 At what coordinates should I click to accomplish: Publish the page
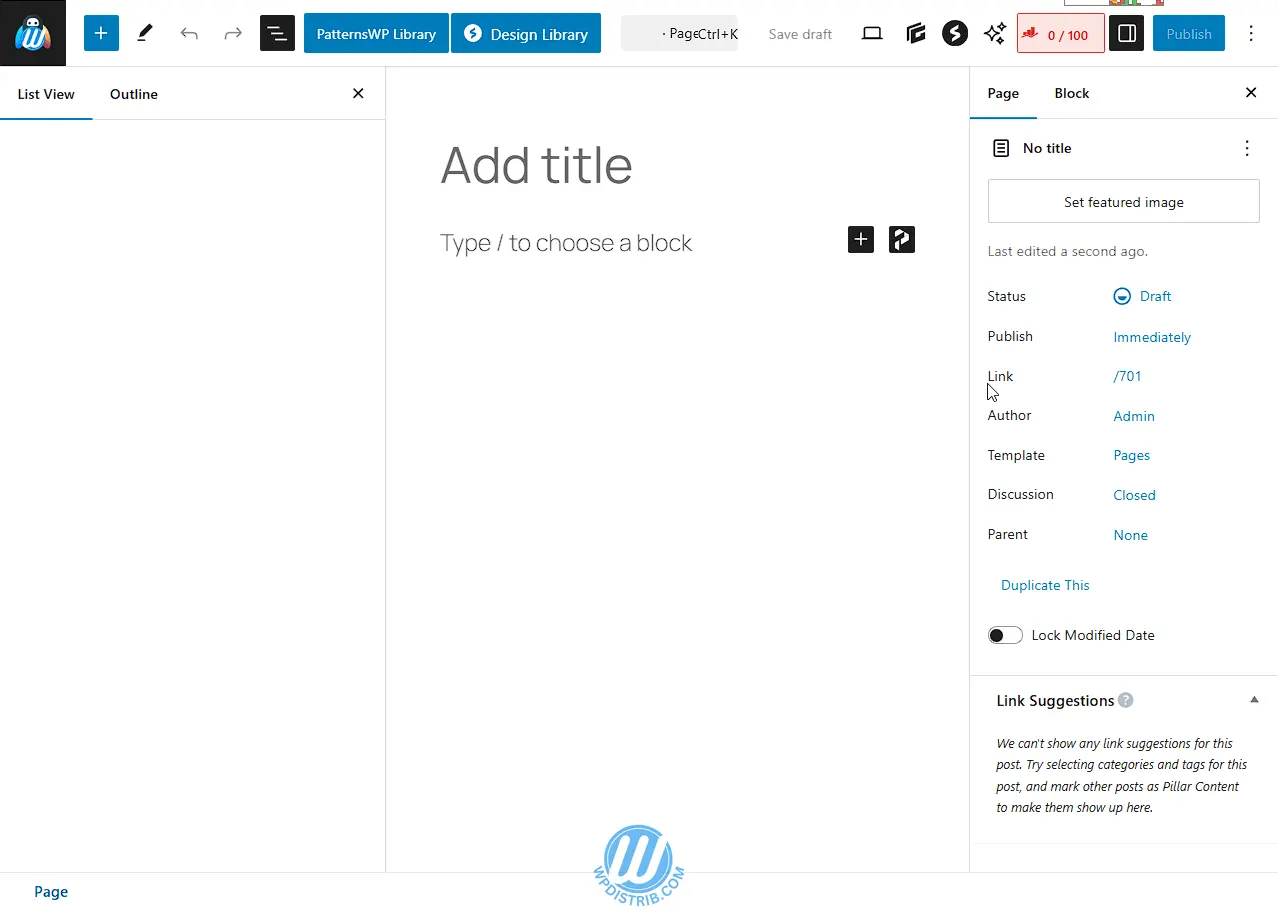[x=1189, y=33]
